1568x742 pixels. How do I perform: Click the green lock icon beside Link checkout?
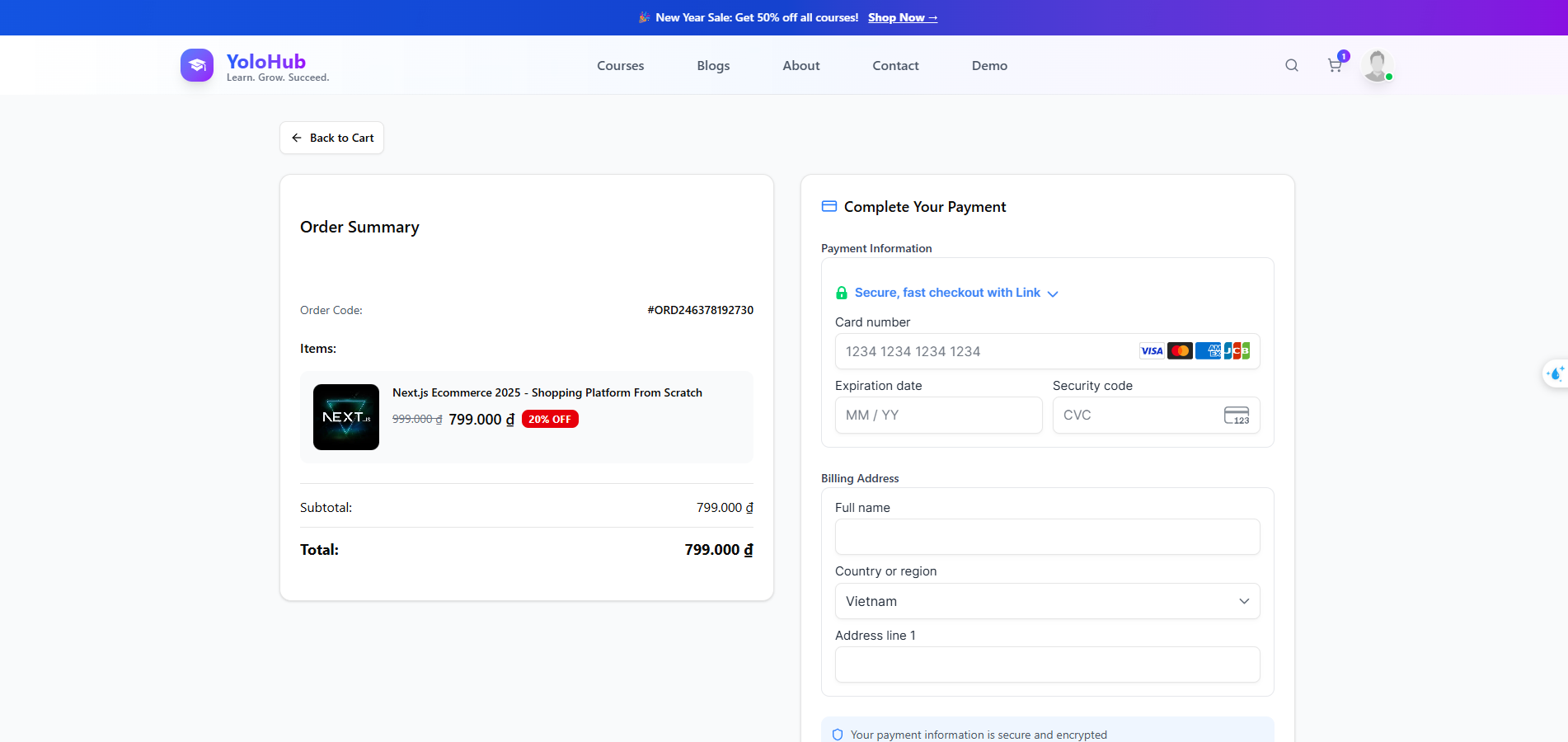(x=842, y=293)
